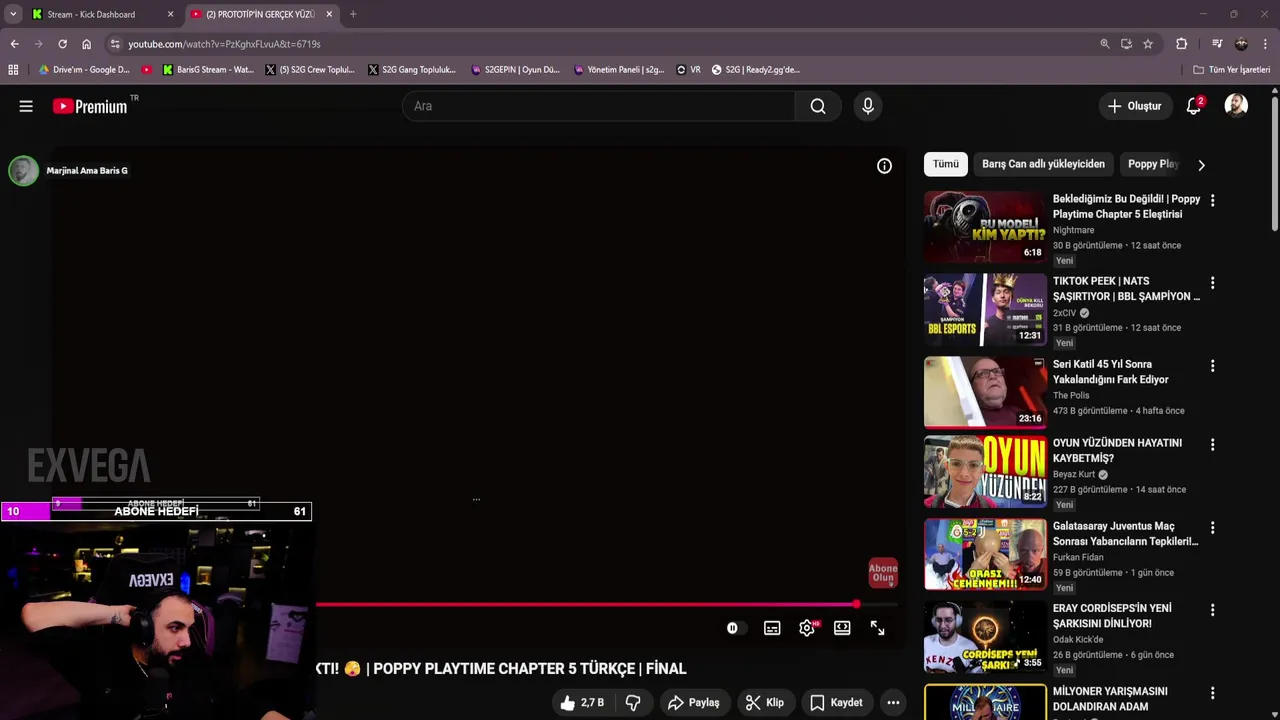Viewport: 1280px width, 720px height.
Task: Toggle subtitles in the video player
Action: (x=772, y=628)
